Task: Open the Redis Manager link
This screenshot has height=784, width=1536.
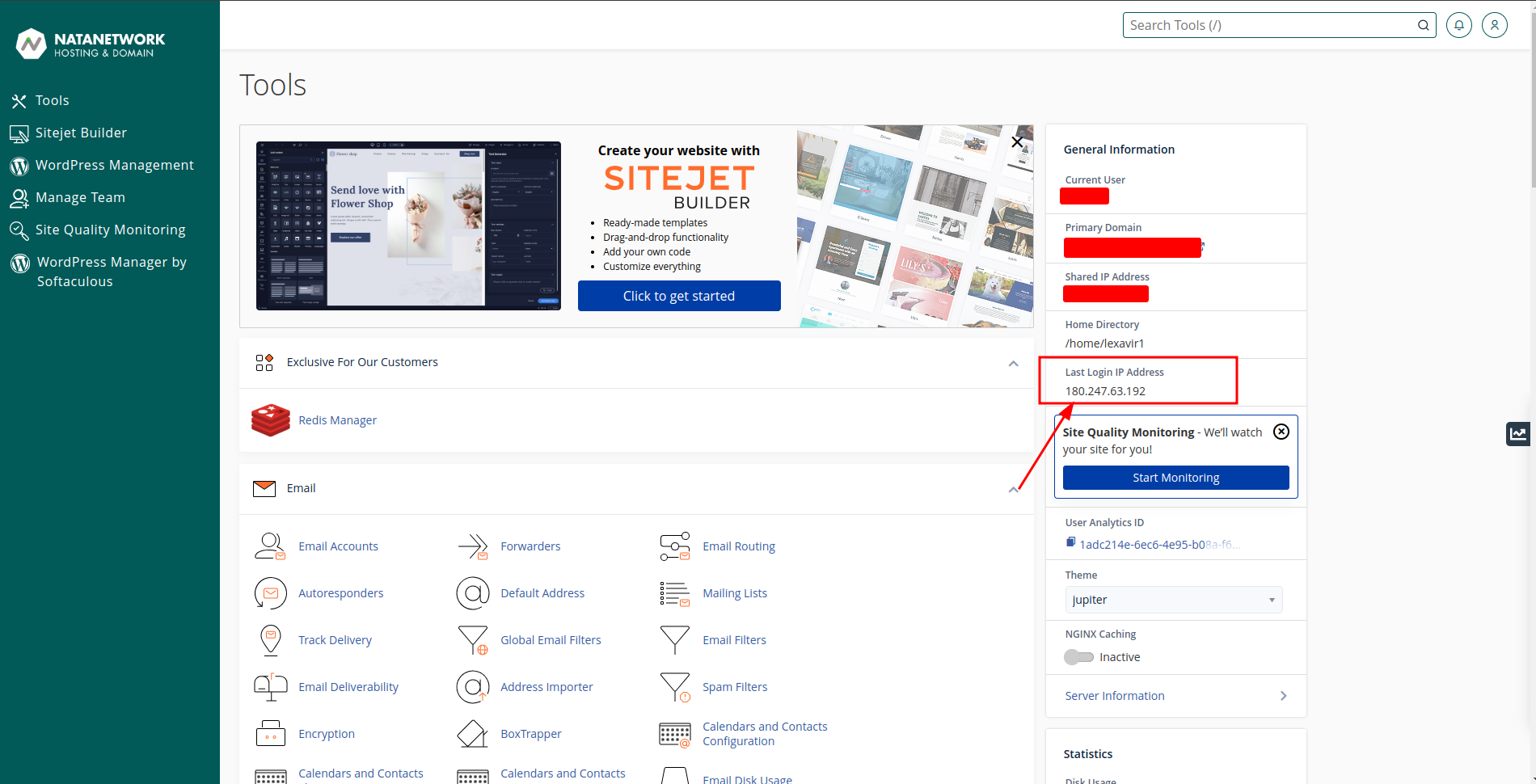Action: (337, 420)
